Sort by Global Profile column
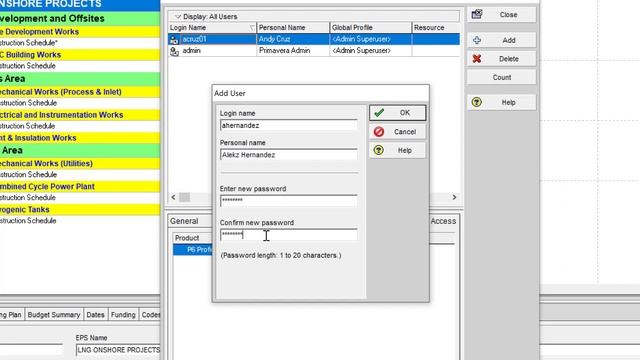 tap(371, 28)
